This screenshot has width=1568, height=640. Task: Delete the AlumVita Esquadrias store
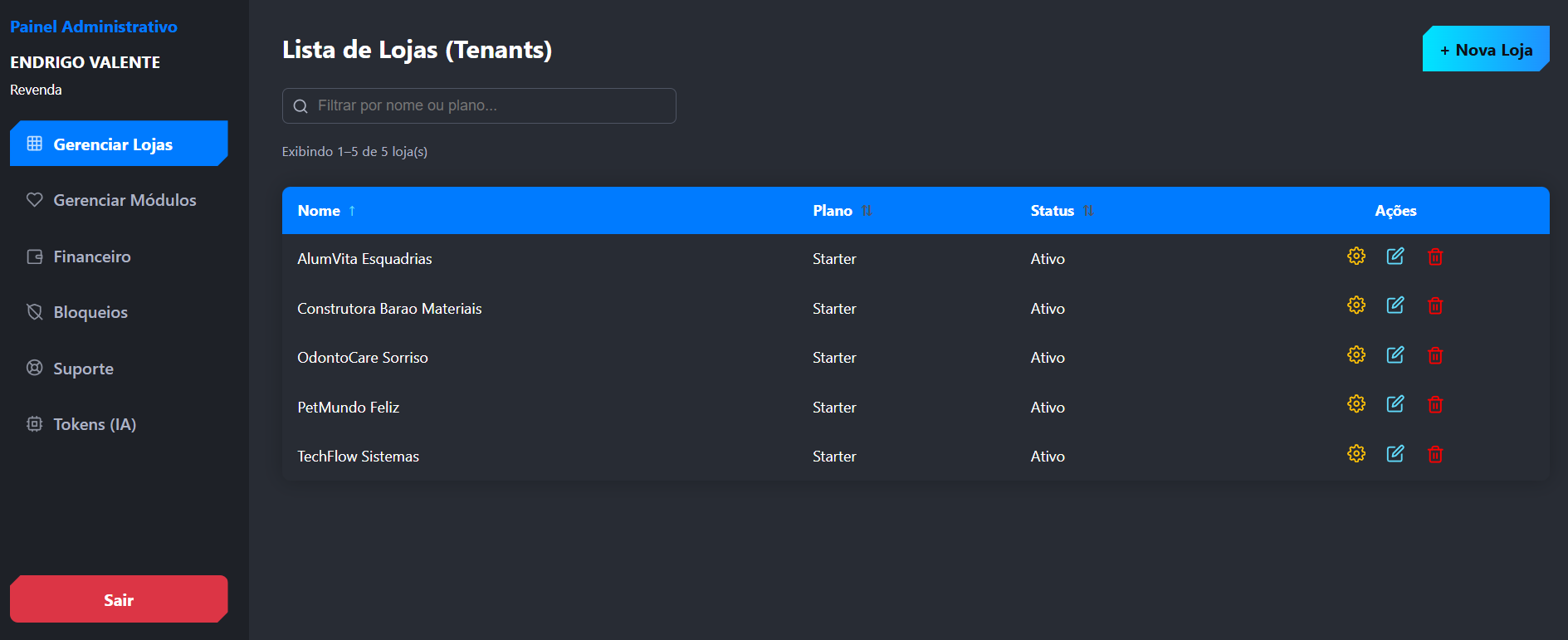click(x=1435, y=256)
